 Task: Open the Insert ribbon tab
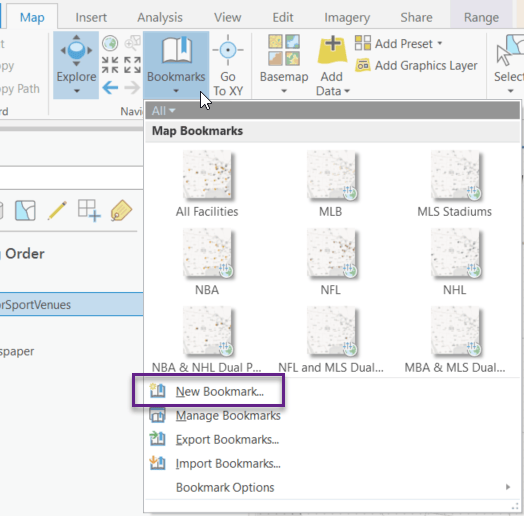coord(91,17)
